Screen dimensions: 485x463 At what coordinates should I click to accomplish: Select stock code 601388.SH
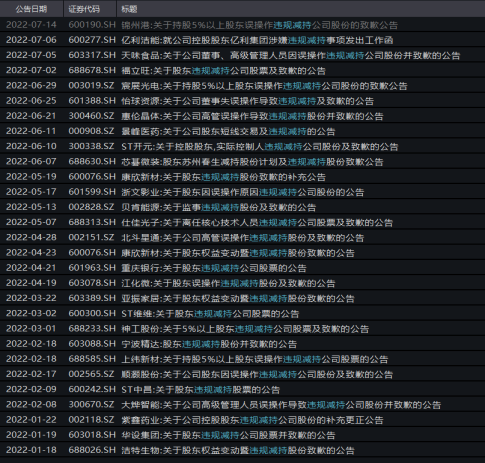pyautogui.click(x=92, y=101)
